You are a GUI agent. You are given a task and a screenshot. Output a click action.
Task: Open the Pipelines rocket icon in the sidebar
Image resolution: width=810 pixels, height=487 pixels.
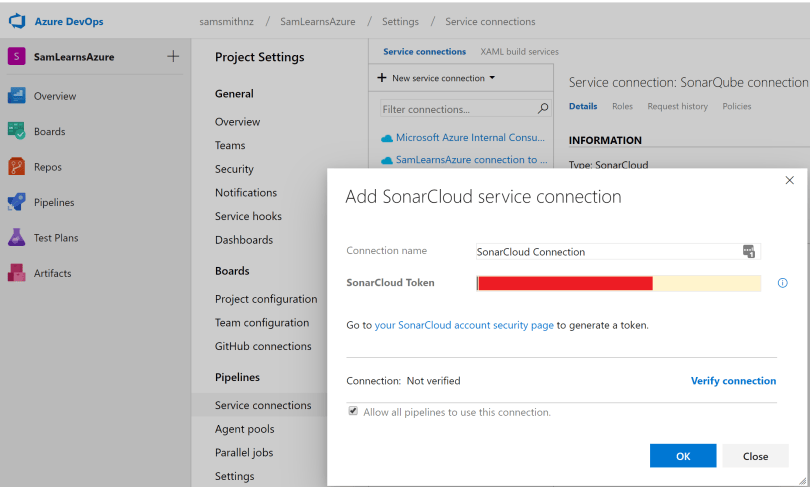click(x=17, y=202)
